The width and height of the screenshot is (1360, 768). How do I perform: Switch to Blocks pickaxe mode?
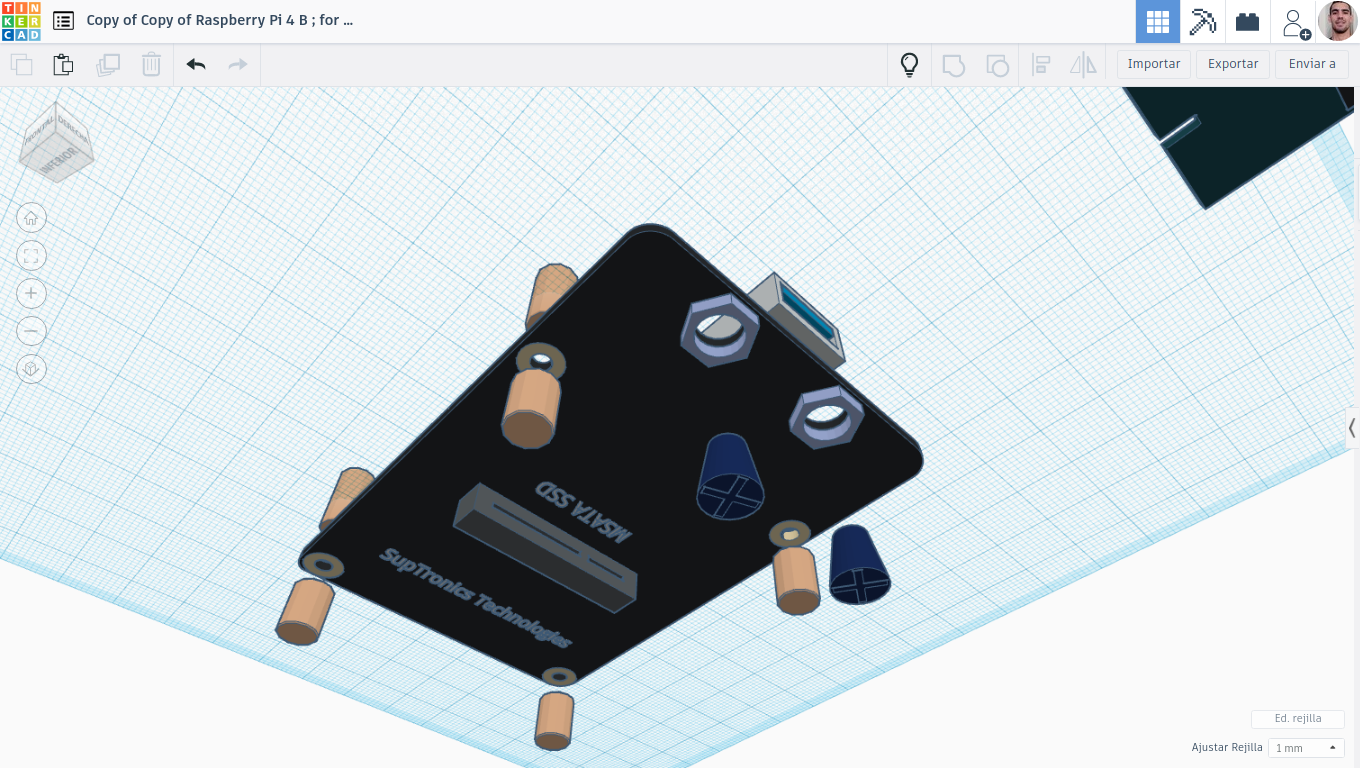[1202, 22]
